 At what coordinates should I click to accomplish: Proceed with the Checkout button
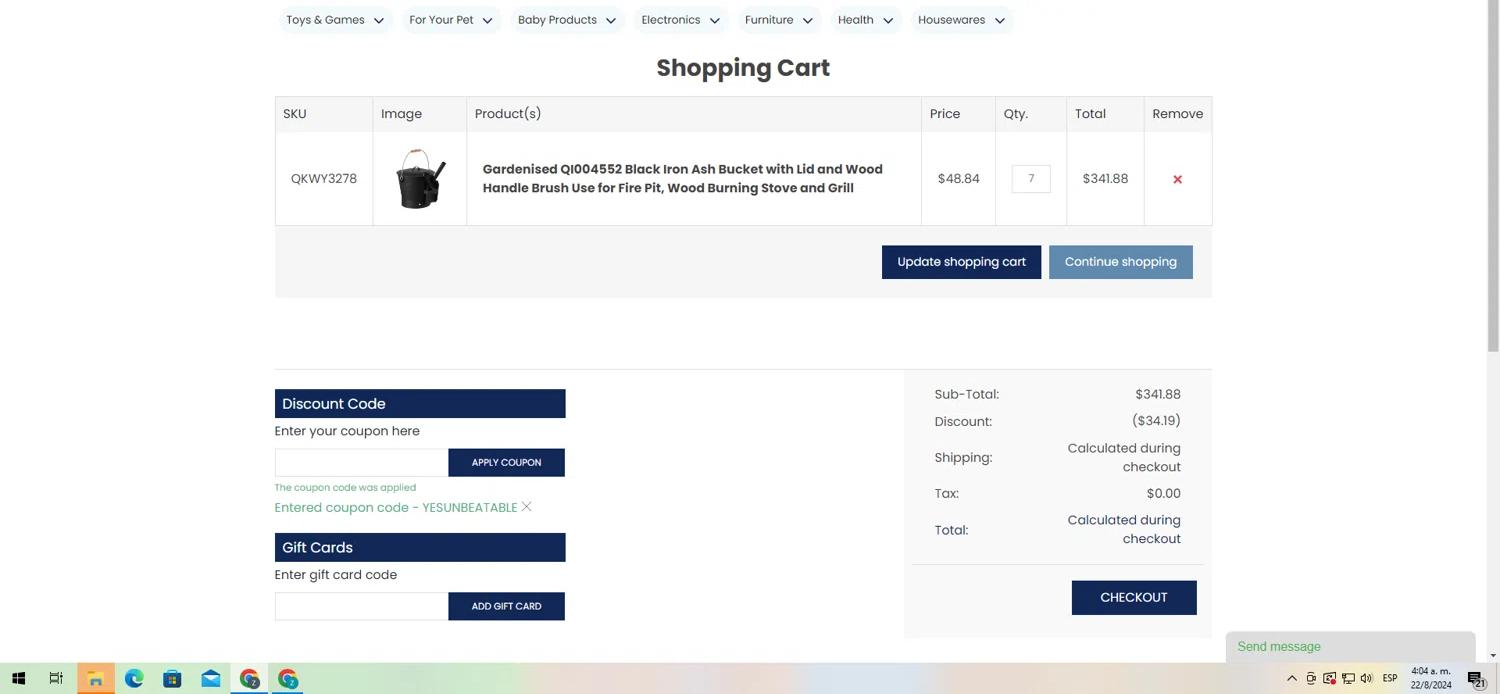[1133, 598]
